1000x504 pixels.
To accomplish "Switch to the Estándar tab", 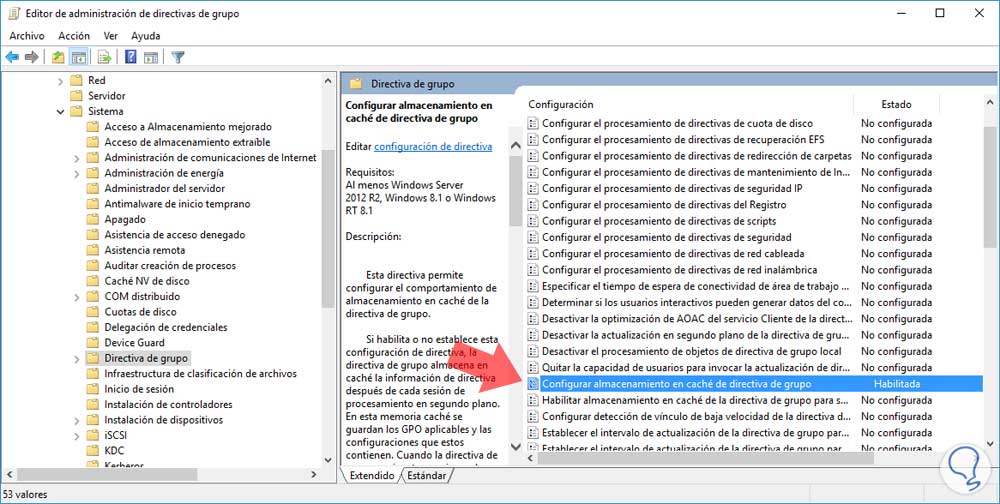I will click(426, 475).
